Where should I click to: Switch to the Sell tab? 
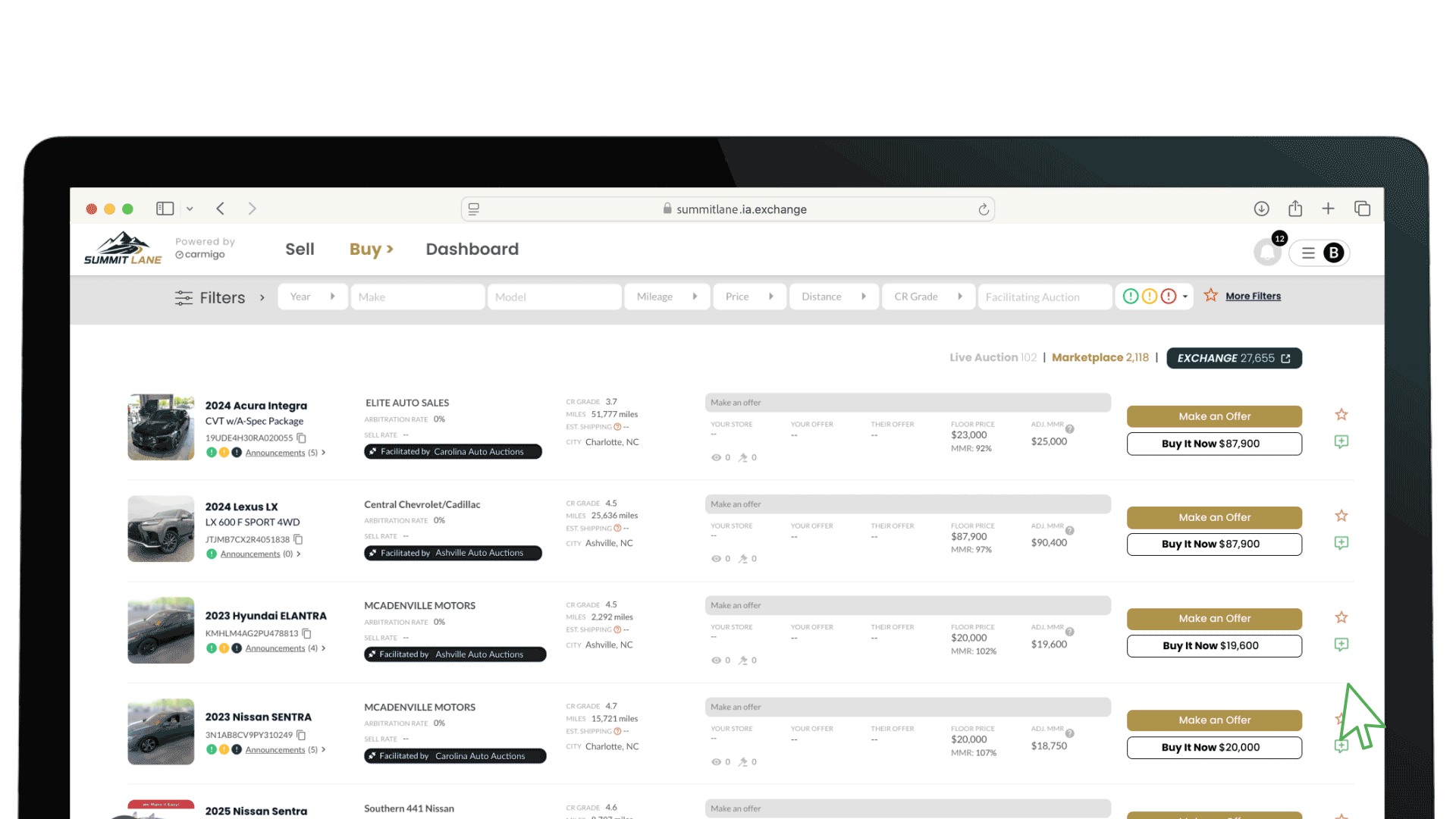(x=300, y=249)
